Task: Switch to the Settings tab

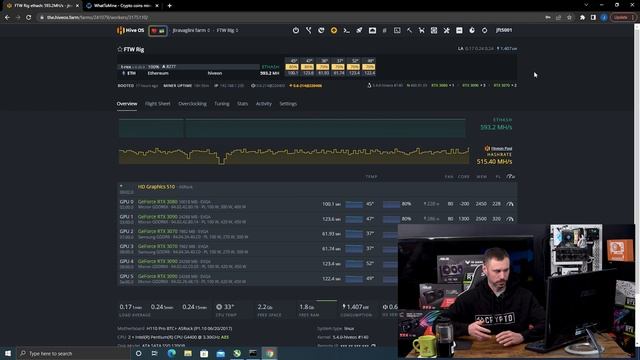Action: [x=288, y=104]
